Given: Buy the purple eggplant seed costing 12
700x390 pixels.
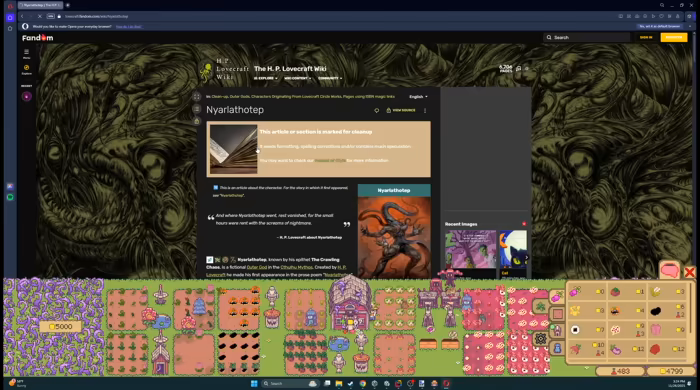Looking at the screenshot, I should tap(627, 349).
